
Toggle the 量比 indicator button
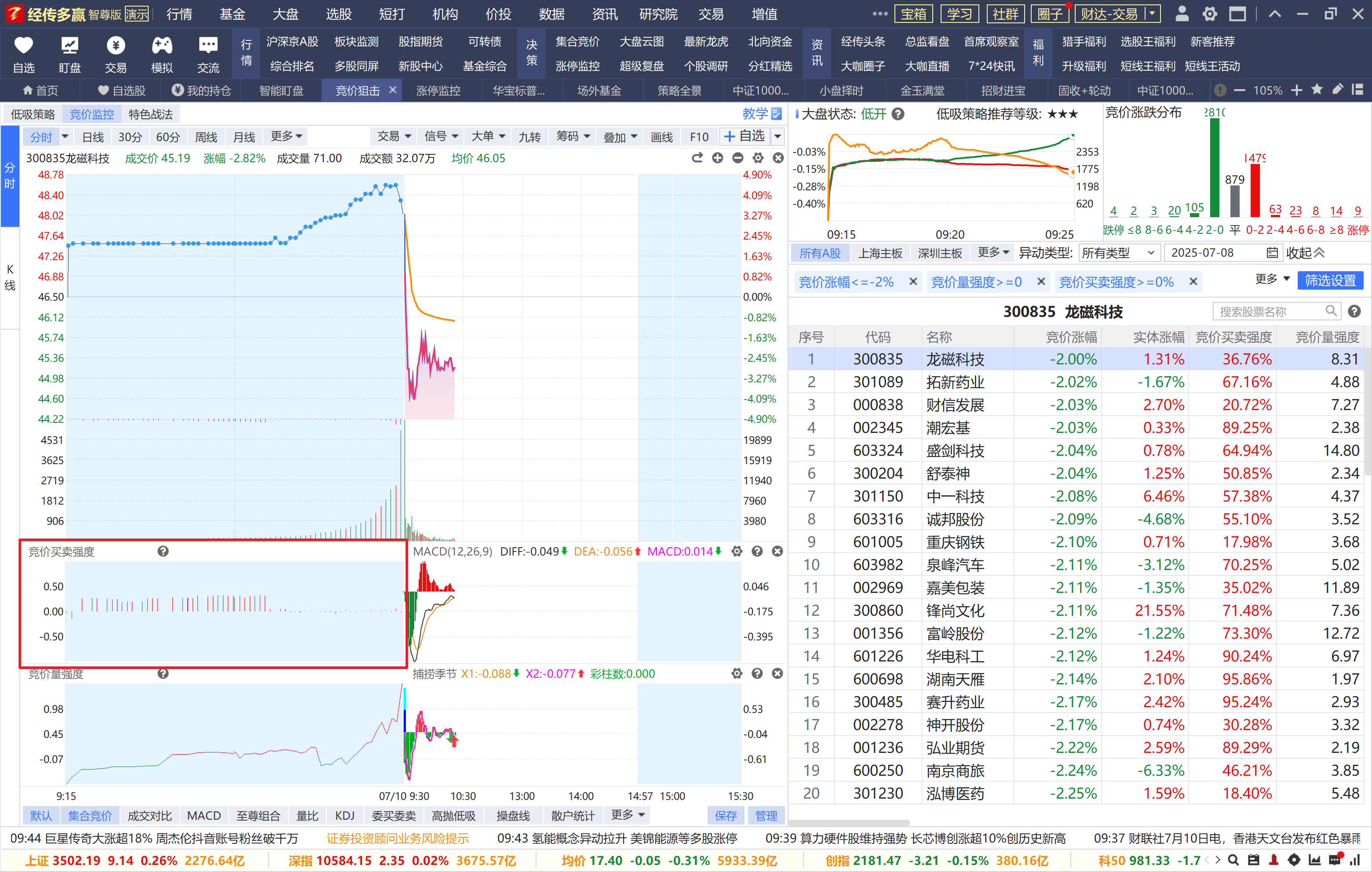(307, 815)
